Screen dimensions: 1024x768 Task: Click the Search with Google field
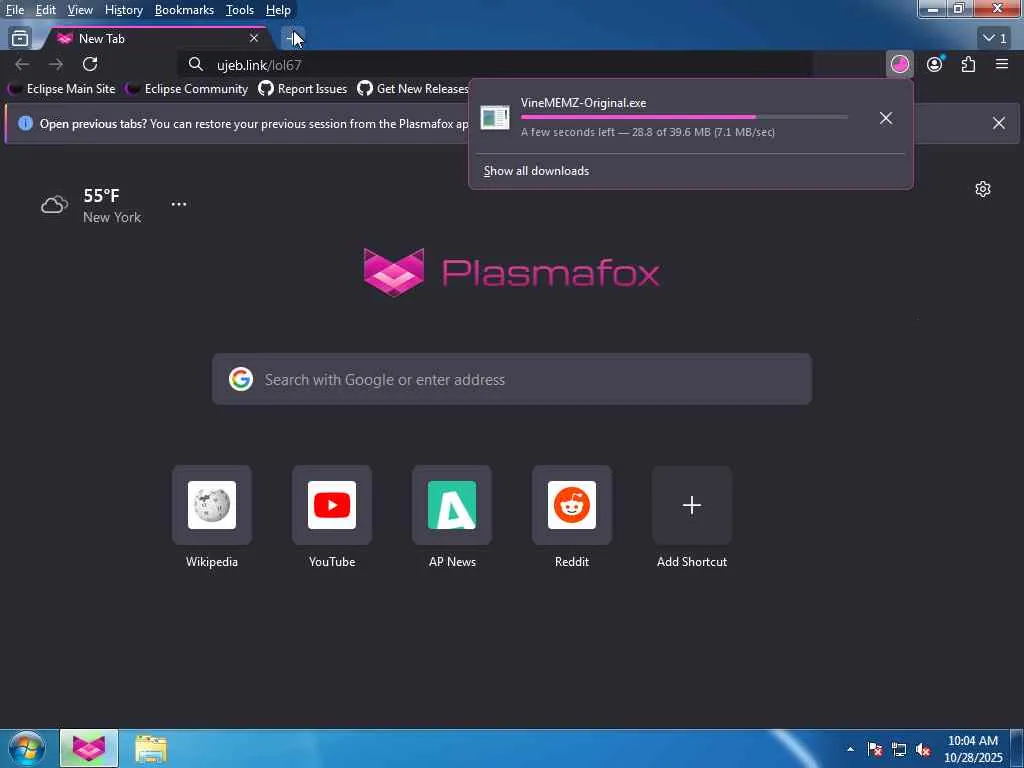[x=512, y=379]
